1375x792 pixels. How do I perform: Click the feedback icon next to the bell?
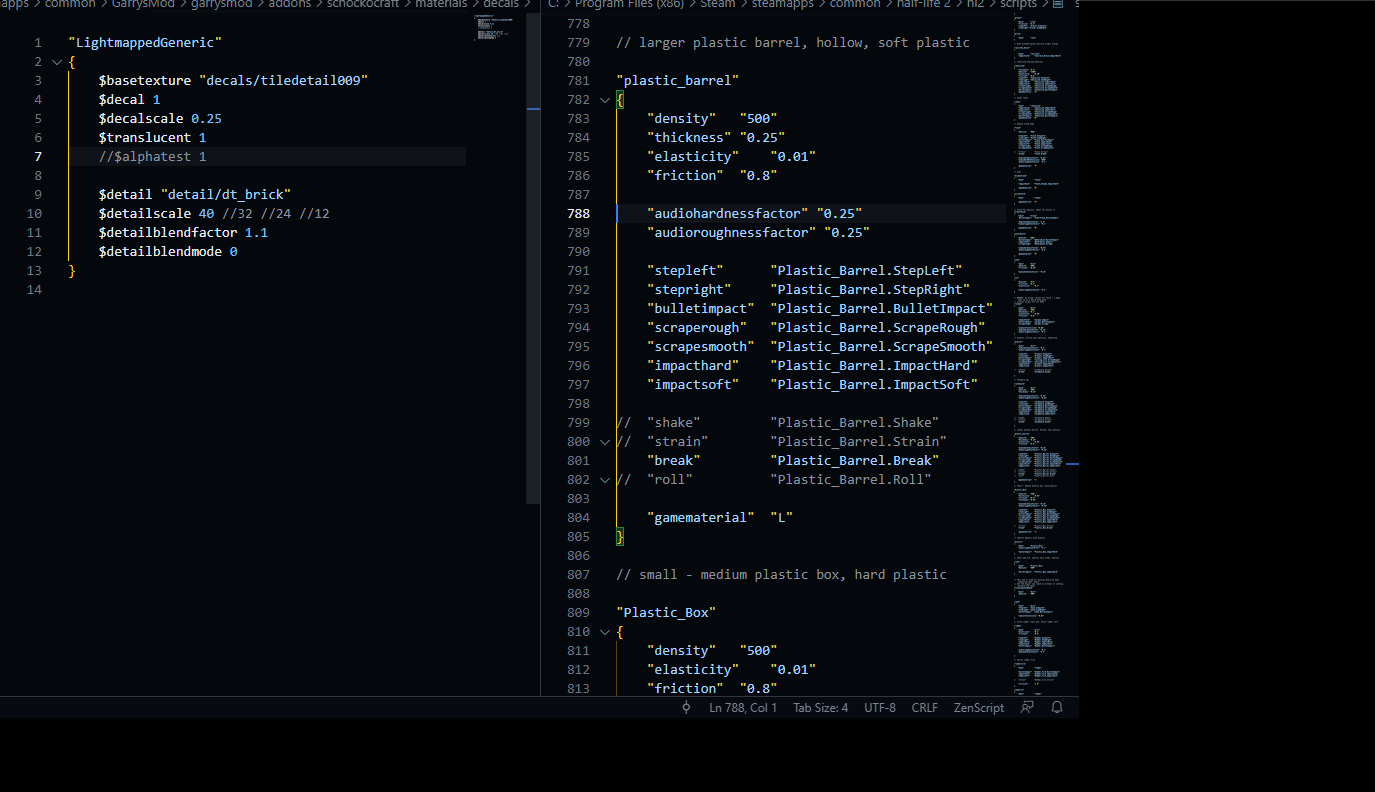pyautogui.click(x=1027, y=707)
